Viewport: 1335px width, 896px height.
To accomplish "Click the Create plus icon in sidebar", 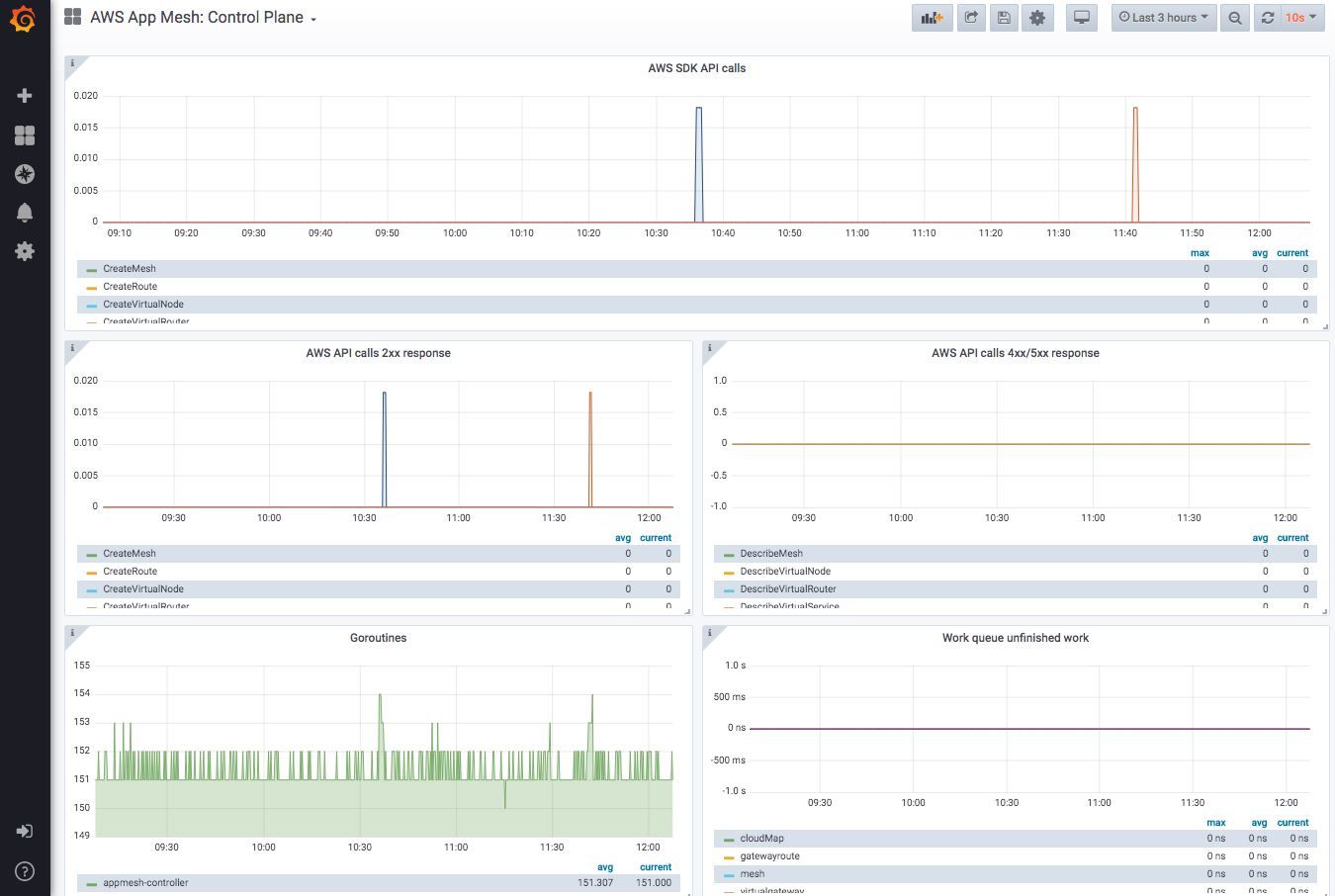I will (x=25, y=96).
